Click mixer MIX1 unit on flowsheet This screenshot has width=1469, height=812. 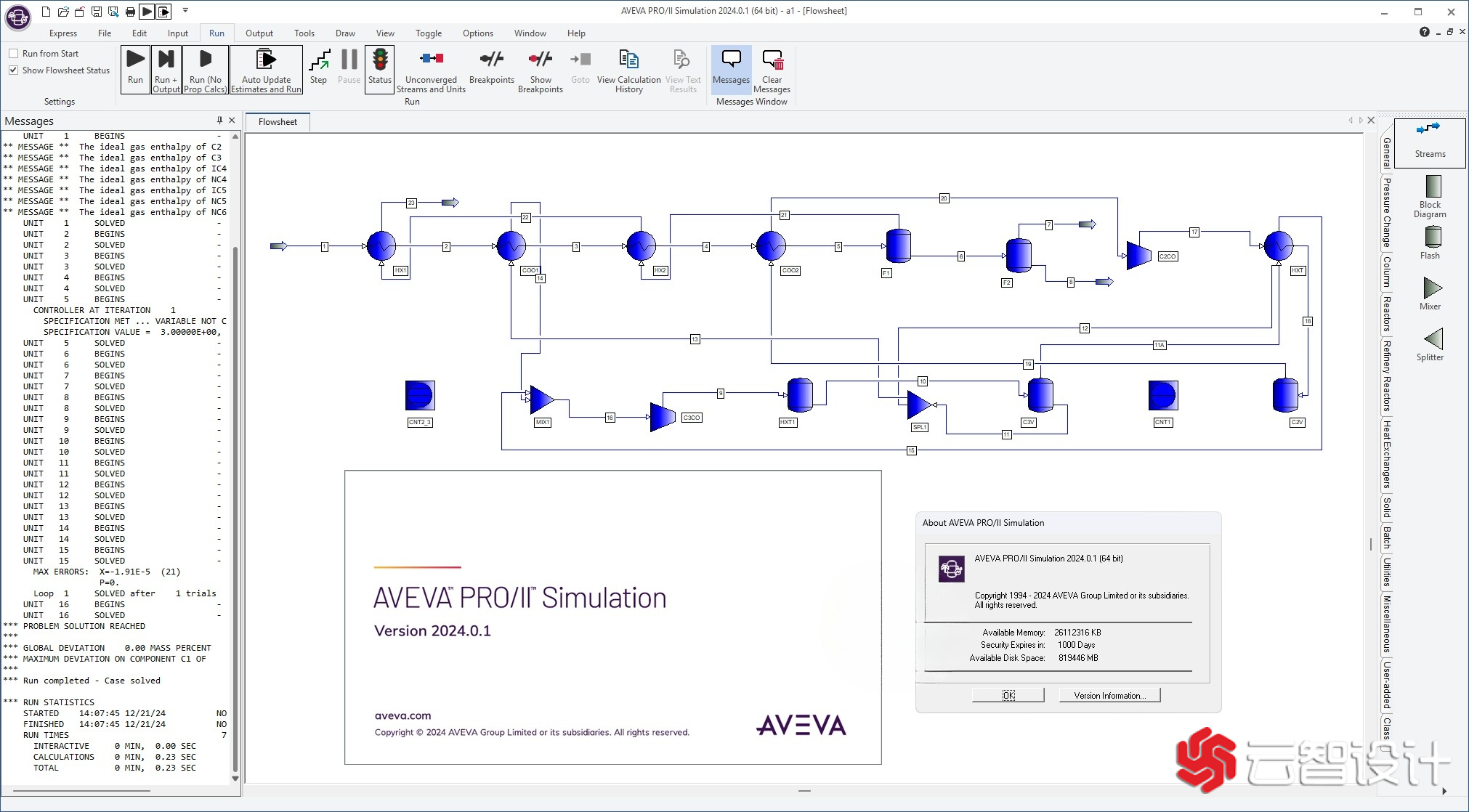click(x=542, y=399)
